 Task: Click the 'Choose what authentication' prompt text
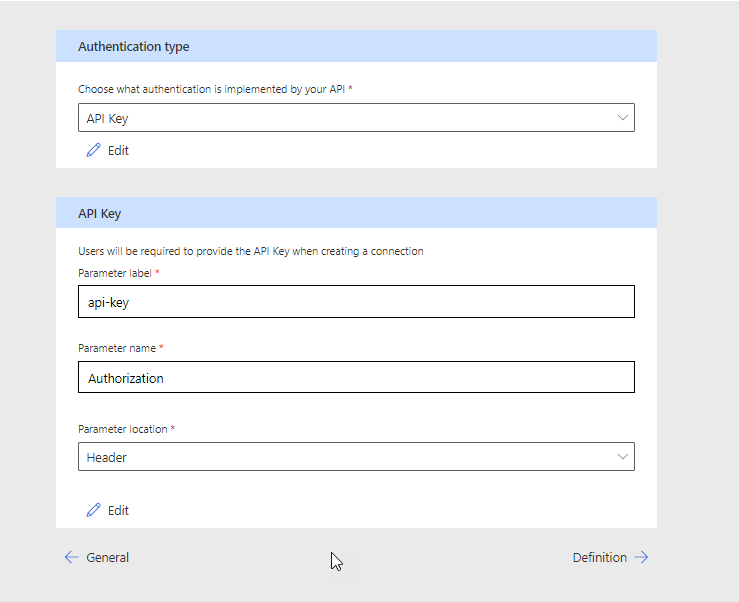pyautogui.click(x=210, y=89)
